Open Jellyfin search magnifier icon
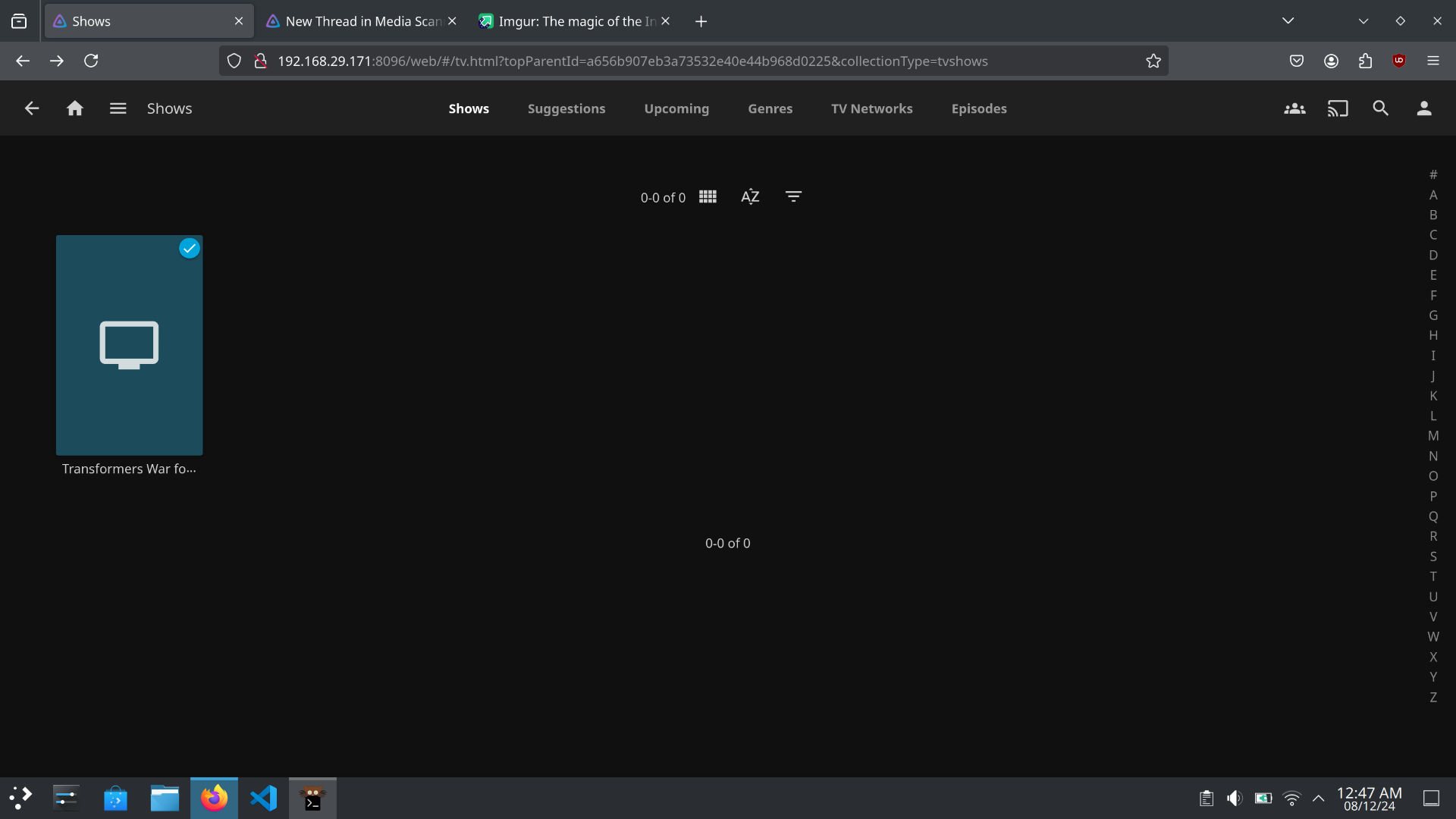The image size is (1456, 819). (x=1380, y=108)
